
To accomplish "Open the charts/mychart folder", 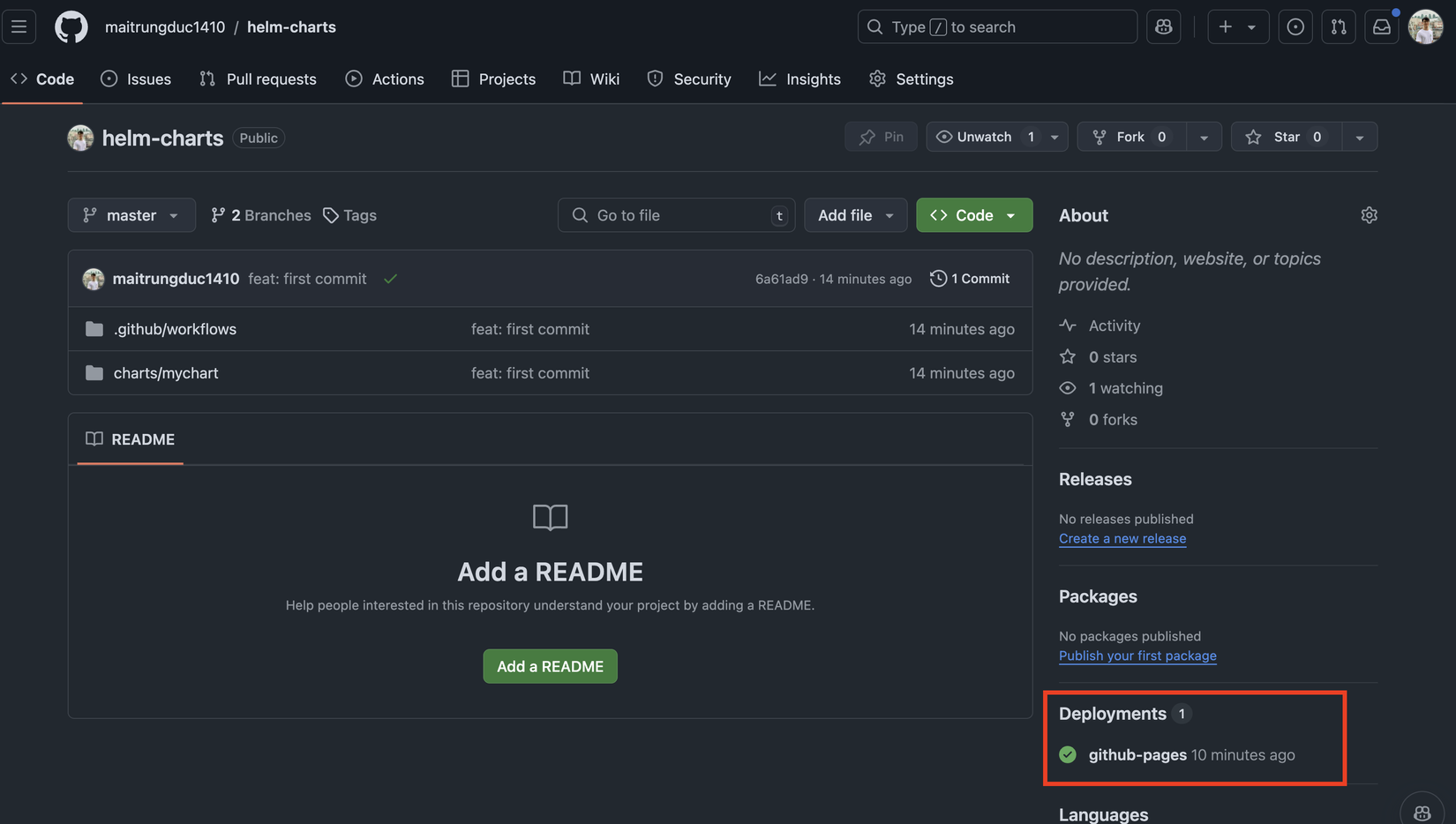I will 166,373.
